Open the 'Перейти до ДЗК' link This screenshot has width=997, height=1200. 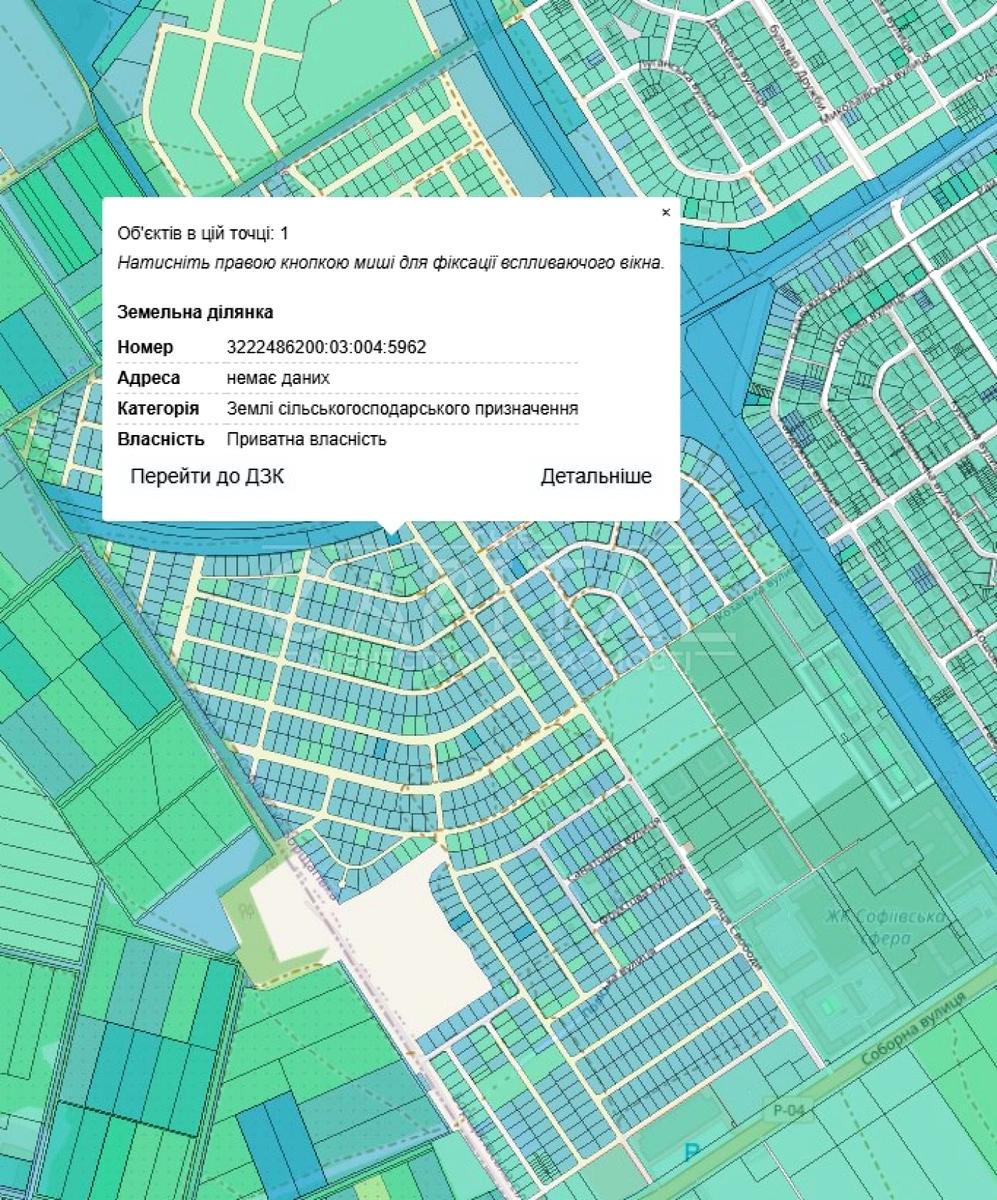(207, 477)
